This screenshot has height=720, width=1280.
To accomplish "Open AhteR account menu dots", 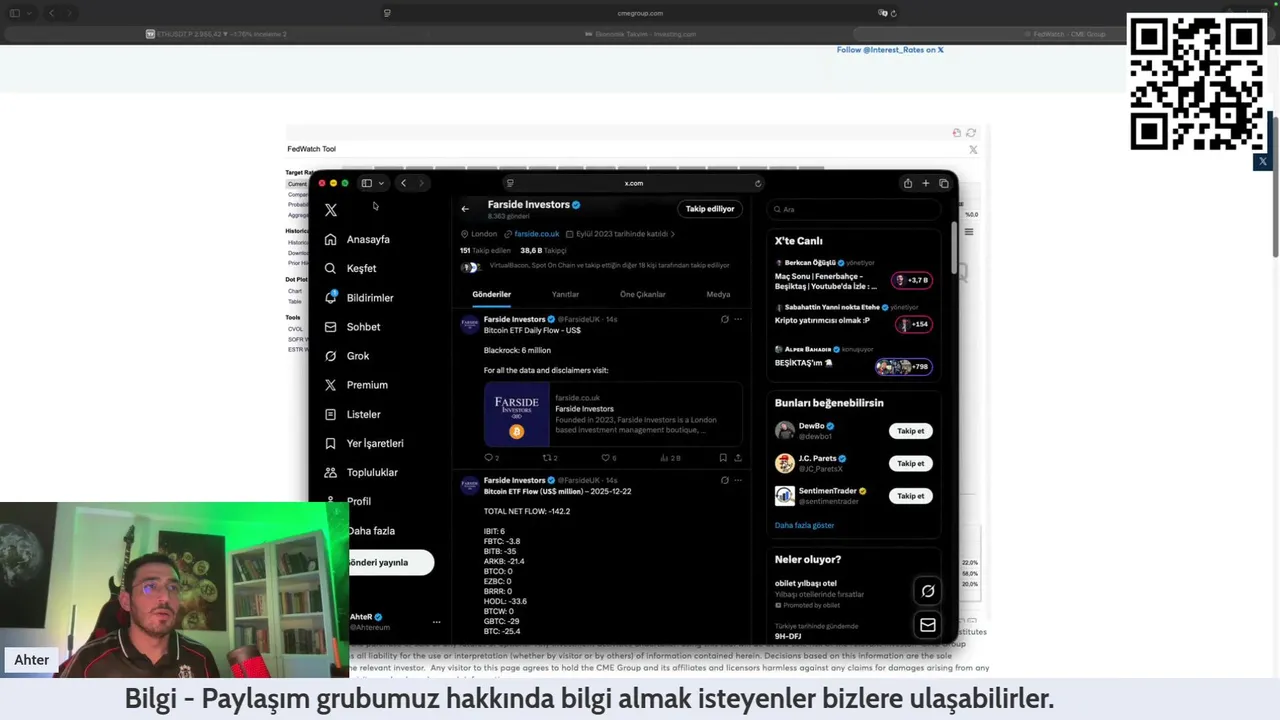I will [436, 622].
